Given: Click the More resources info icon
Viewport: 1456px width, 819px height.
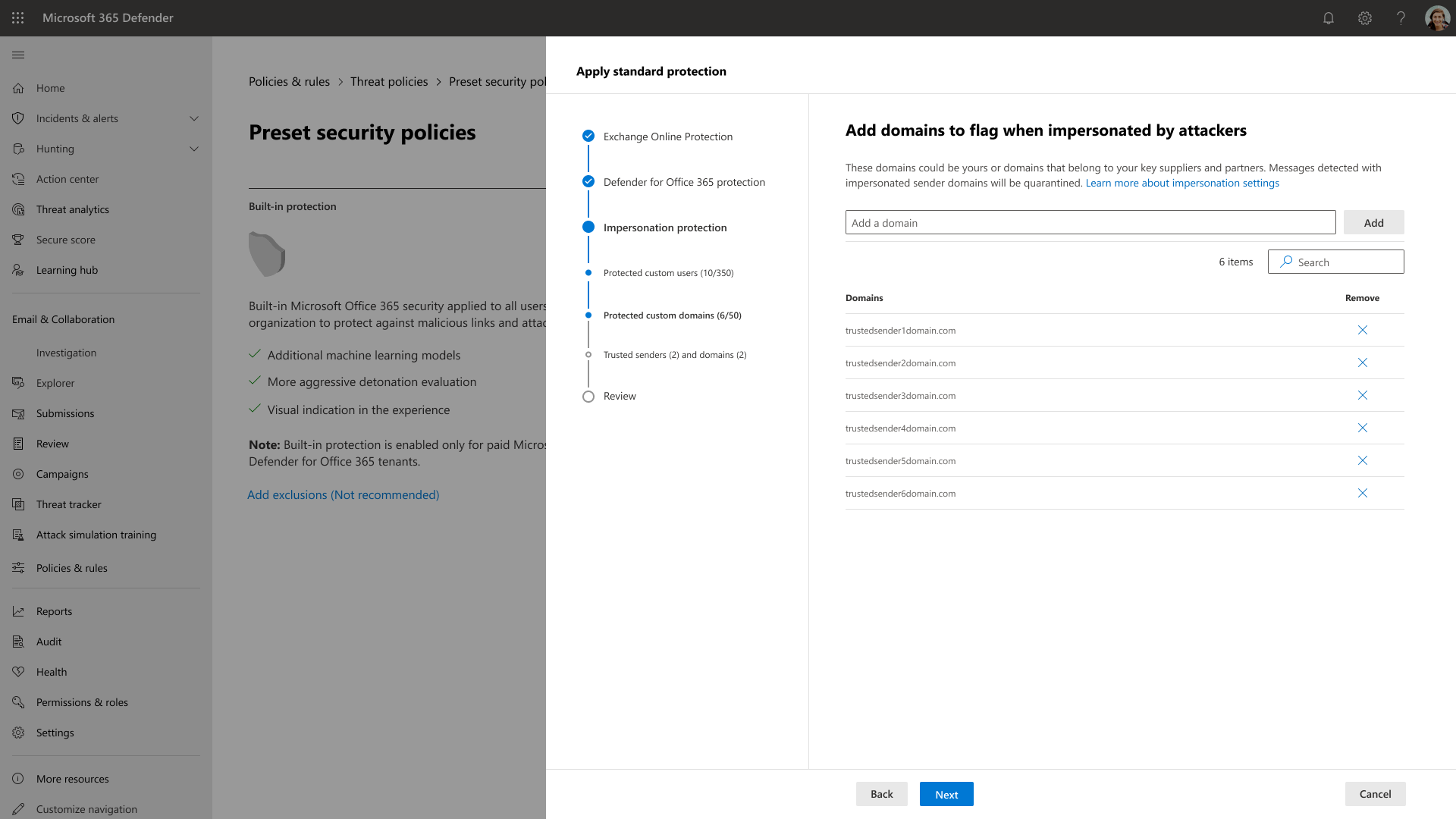Looking at the screenshot, I should point(18,779).
